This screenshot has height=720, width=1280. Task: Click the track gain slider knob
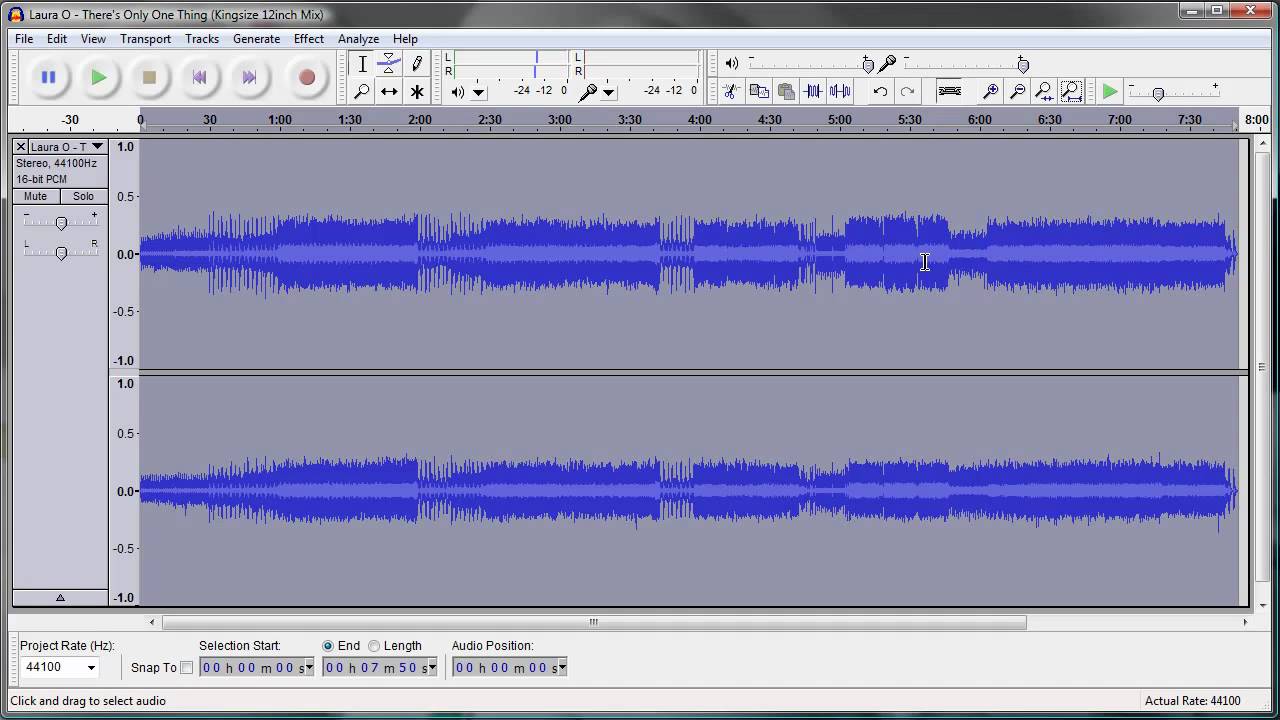(61, 224)
